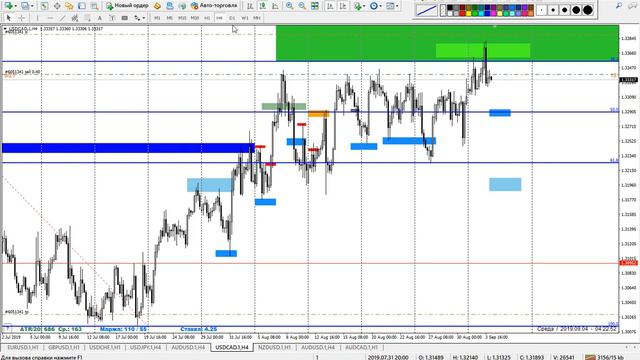Show the Navigator panel (yellow folders icon)
640x360 pixels.
coord(69,6)
